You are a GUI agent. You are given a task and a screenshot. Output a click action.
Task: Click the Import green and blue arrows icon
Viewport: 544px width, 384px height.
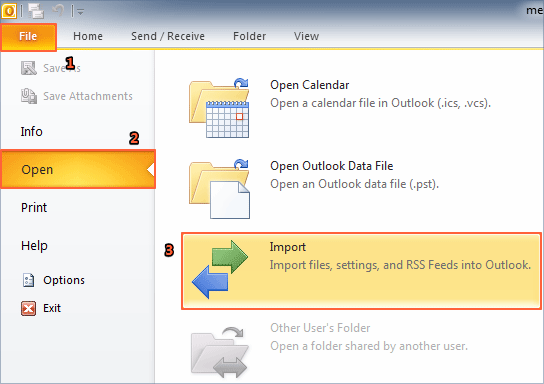[x=220, y=270]
